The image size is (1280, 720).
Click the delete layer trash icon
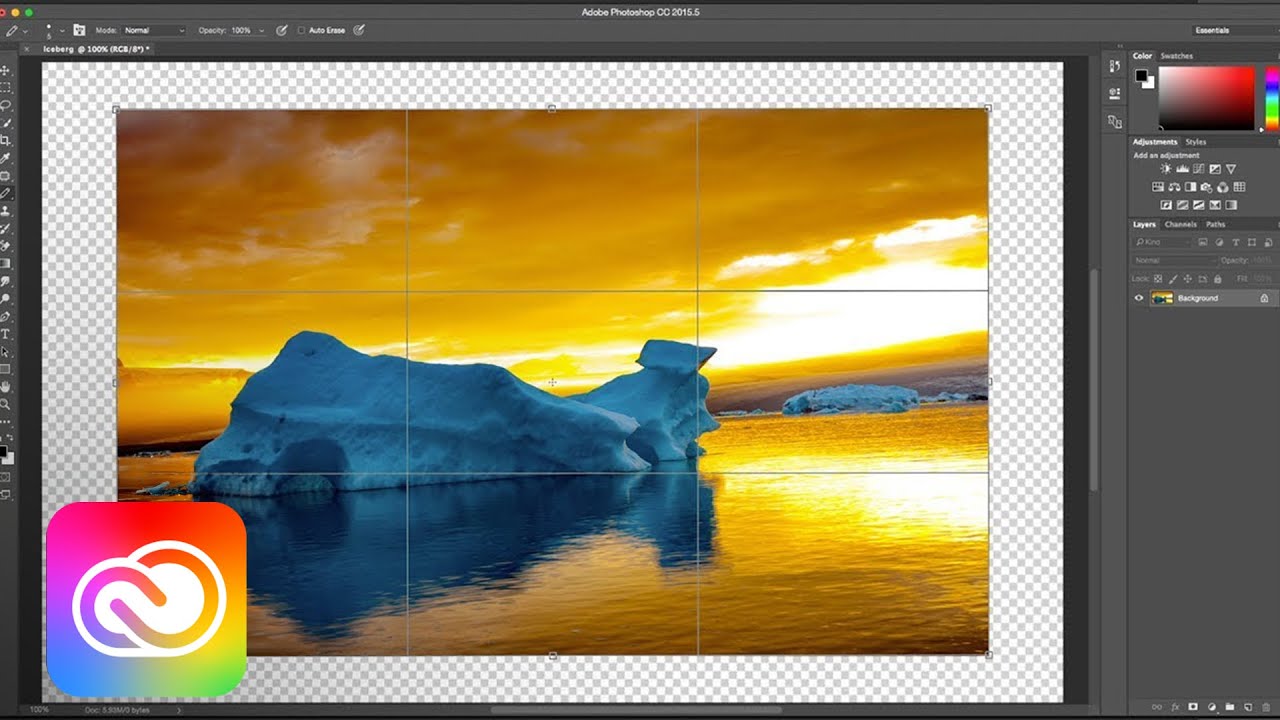(x=1266, y=707)
